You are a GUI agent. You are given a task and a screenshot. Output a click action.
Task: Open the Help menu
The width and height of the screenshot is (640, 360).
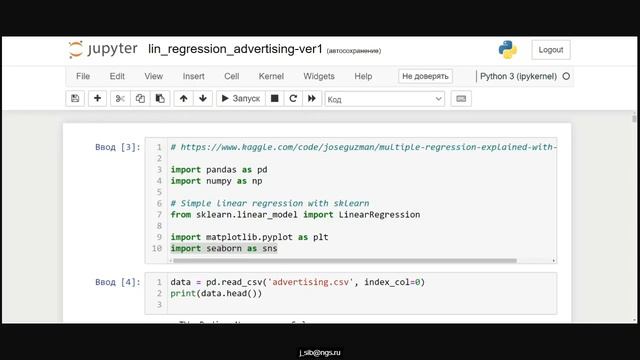363,76
